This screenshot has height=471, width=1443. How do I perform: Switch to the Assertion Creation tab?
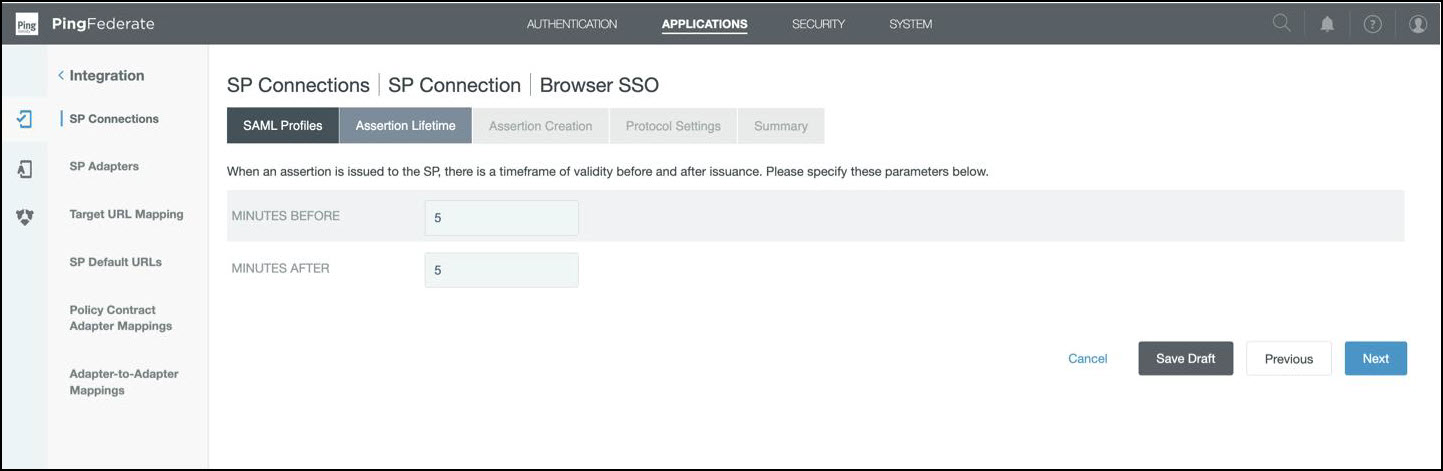coord(540,126)
